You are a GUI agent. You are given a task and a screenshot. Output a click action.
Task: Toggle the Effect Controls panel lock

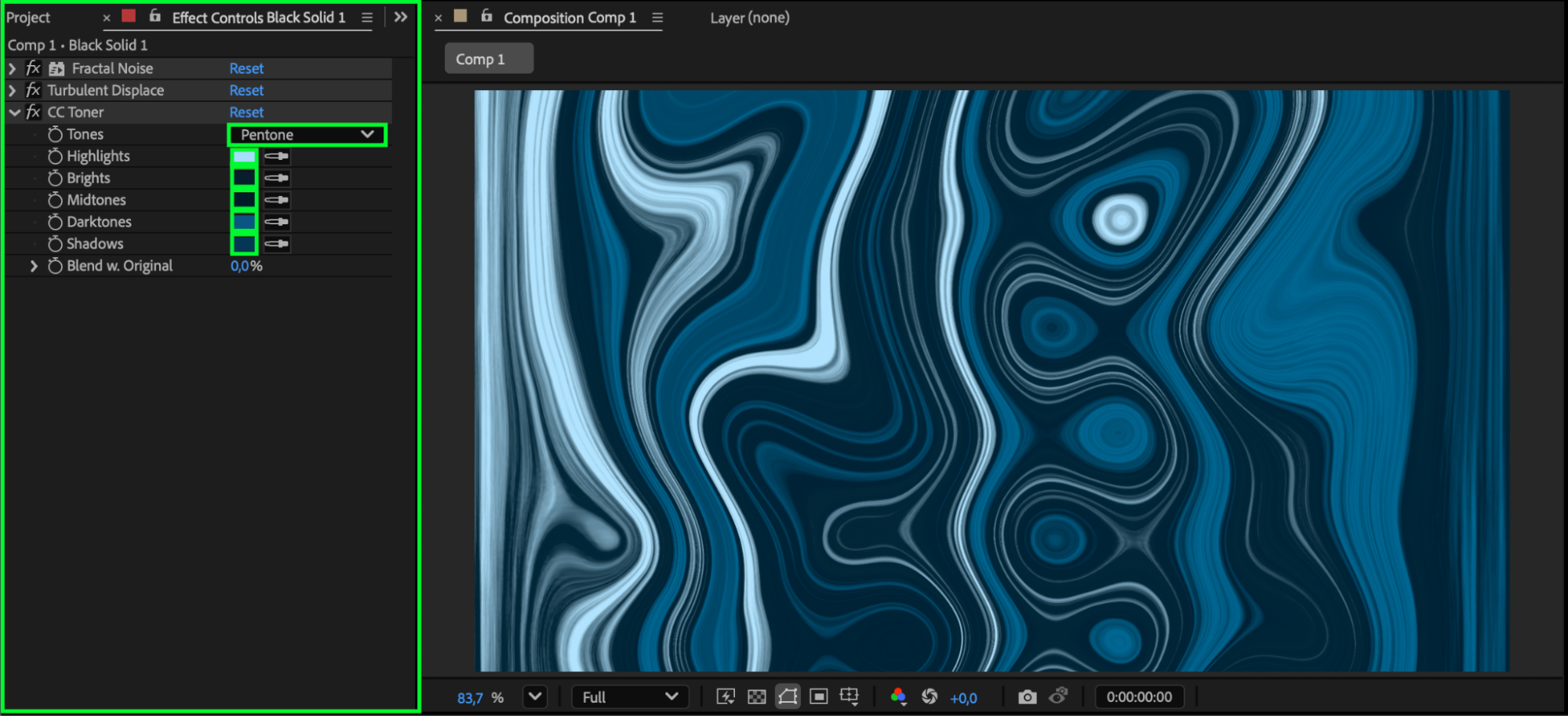(x=155, y=16)
